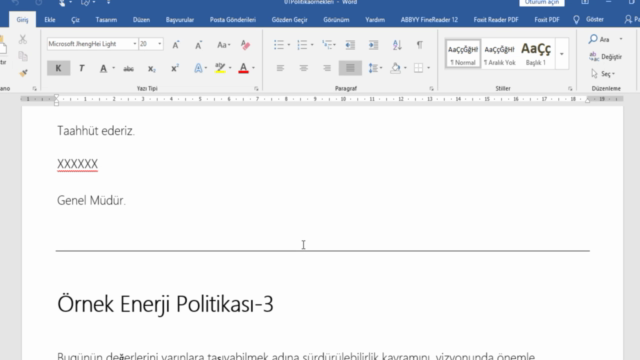This screenshot has height=360, width=640.
Task: Increase paragraph indent
Action: [373, 44]
